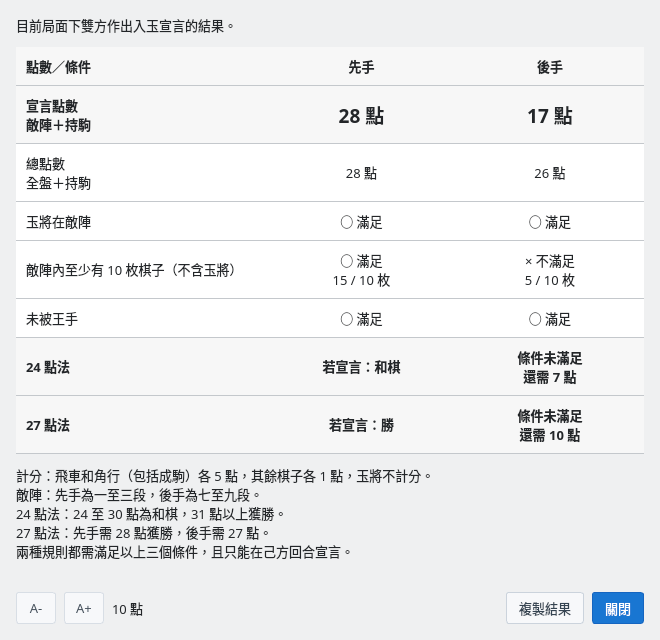
Task: Click the 27 點法 rule label
Action: (x=48, y=425)
